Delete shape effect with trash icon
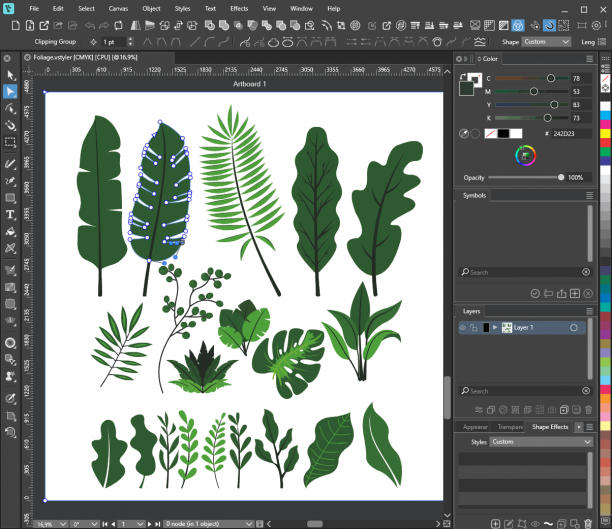612x529 pixels. (x=588, y=524)
